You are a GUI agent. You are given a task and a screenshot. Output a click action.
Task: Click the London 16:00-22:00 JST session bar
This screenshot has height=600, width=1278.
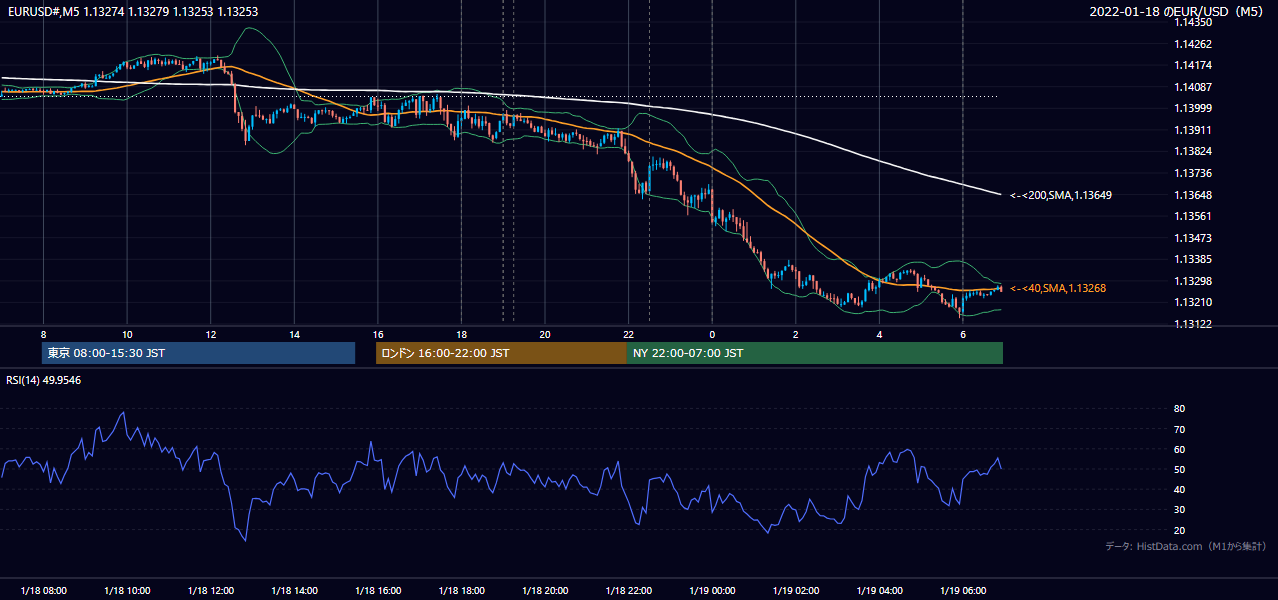coord(501,353)
